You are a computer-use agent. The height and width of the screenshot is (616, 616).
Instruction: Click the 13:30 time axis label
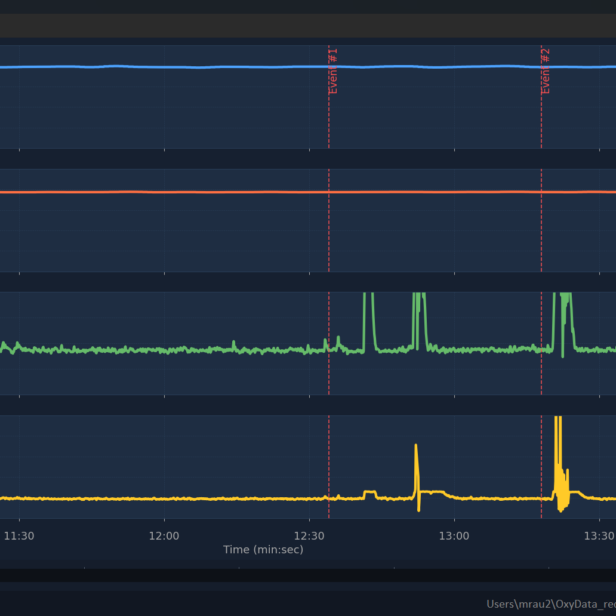599,536
